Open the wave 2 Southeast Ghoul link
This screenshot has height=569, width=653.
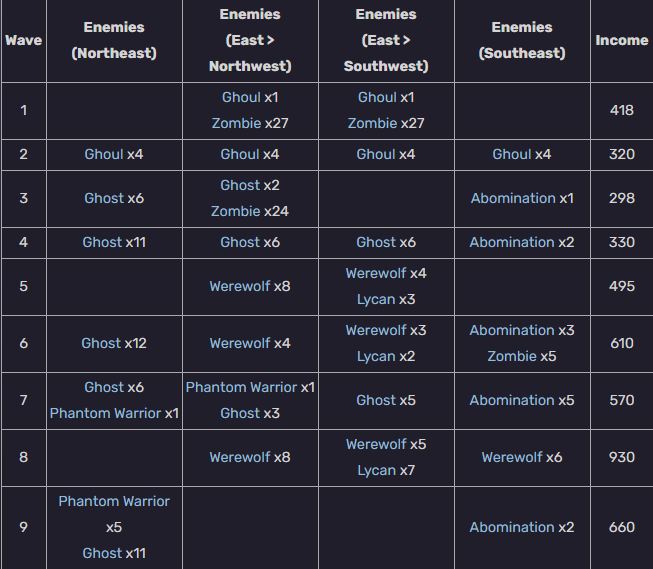coord(512,154)
